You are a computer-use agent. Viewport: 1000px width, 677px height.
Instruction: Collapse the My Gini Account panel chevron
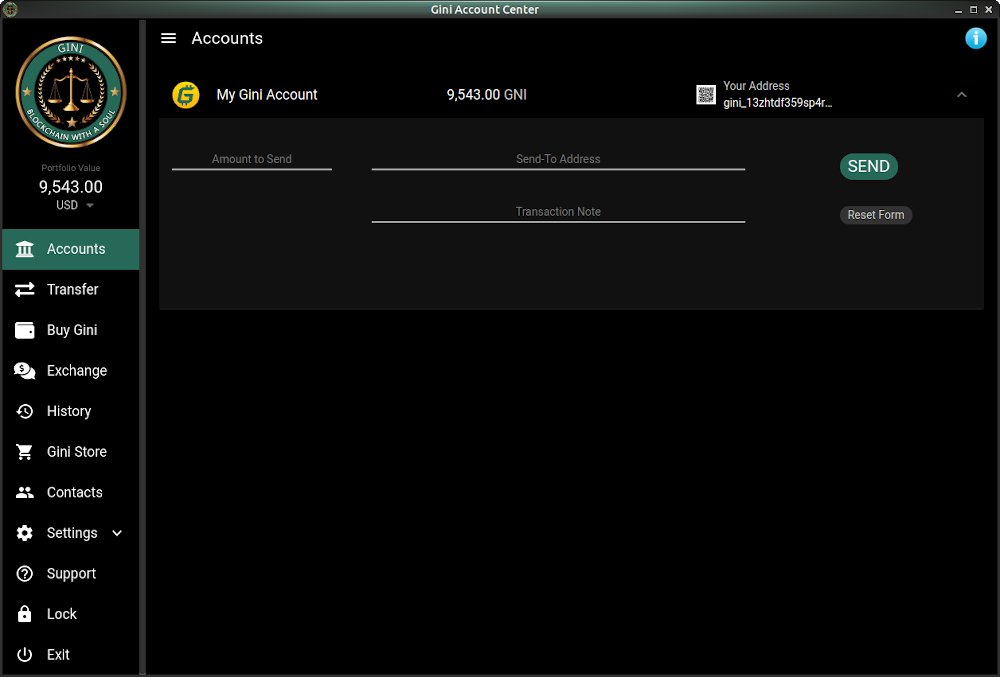pos(961,95)
